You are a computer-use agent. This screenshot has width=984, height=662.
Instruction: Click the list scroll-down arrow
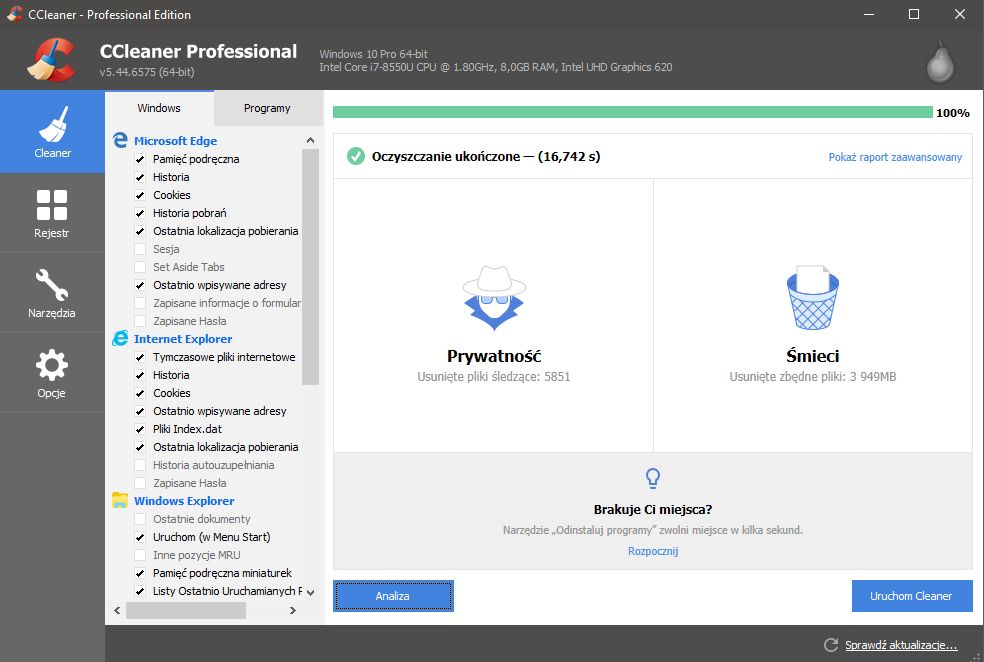[310, 592]
